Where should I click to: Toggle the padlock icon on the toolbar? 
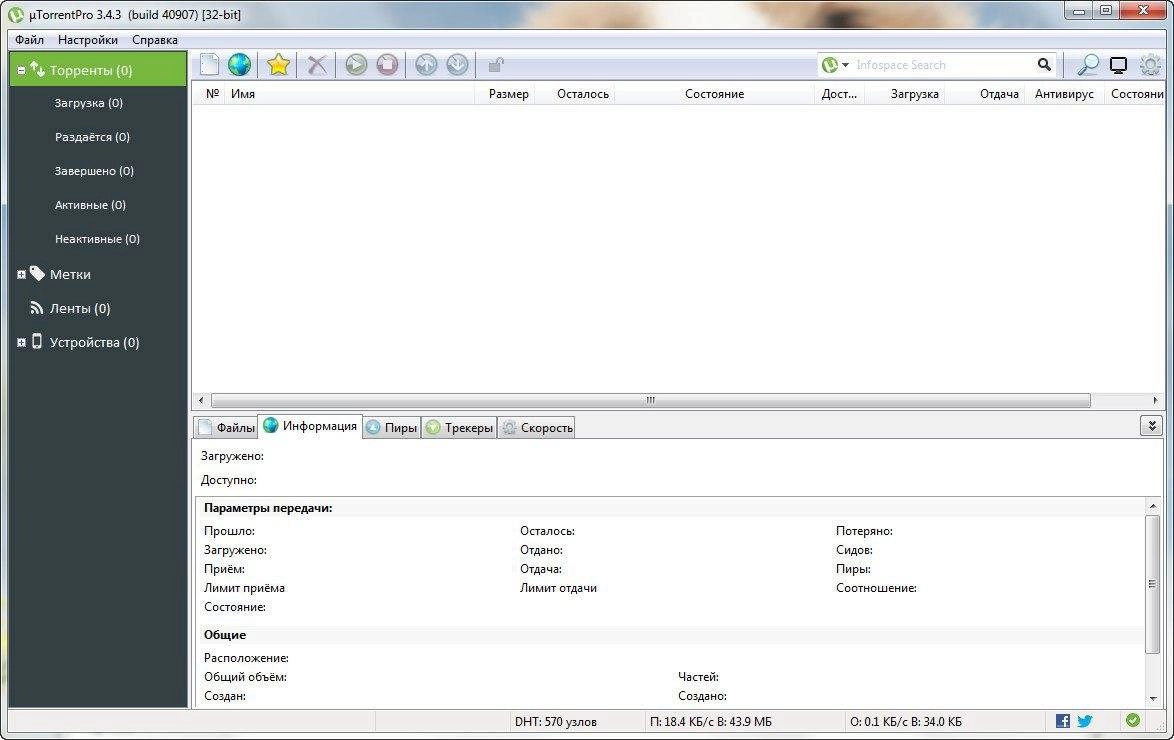click(493, 64)
